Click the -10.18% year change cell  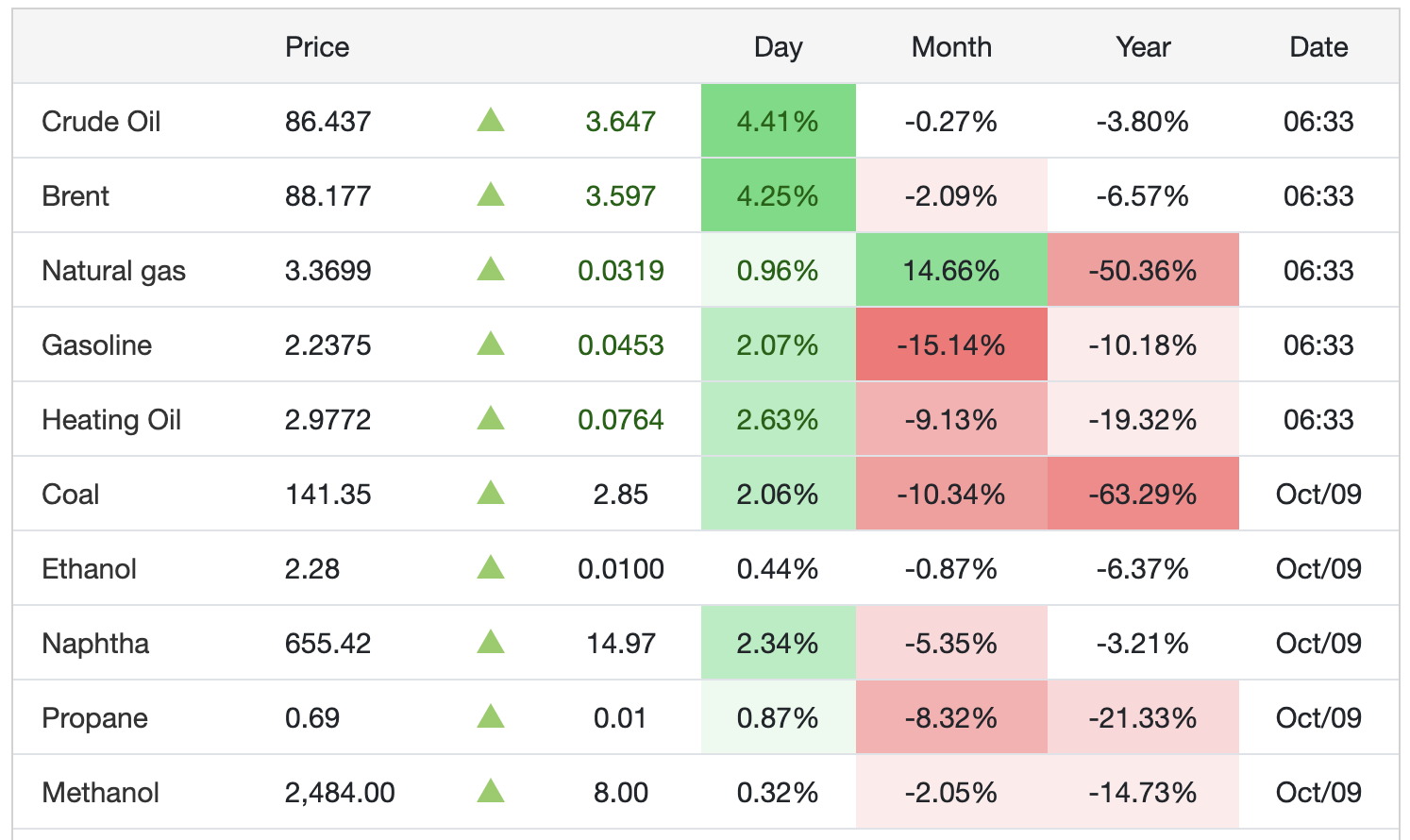click(x=1143, y=344)
